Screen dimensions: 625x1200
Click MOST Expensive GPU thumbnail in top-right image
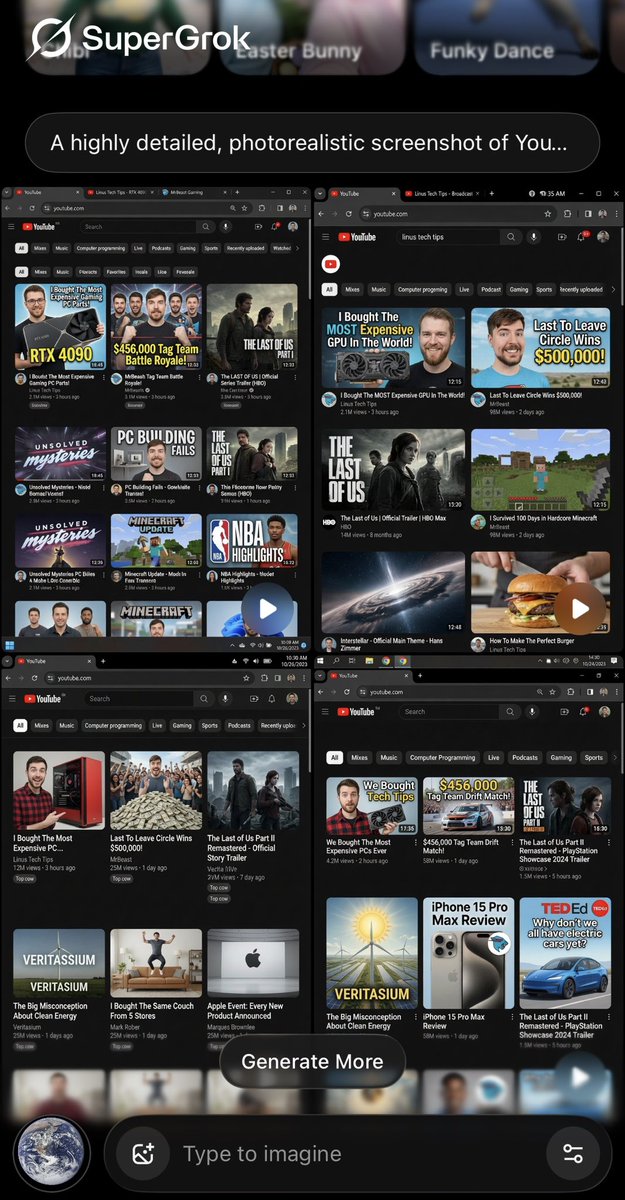coord(393,347)
